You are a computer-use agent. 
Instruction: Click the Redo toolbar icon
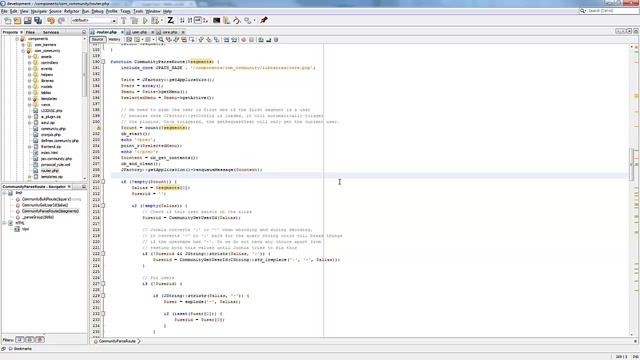coord(61,20)
